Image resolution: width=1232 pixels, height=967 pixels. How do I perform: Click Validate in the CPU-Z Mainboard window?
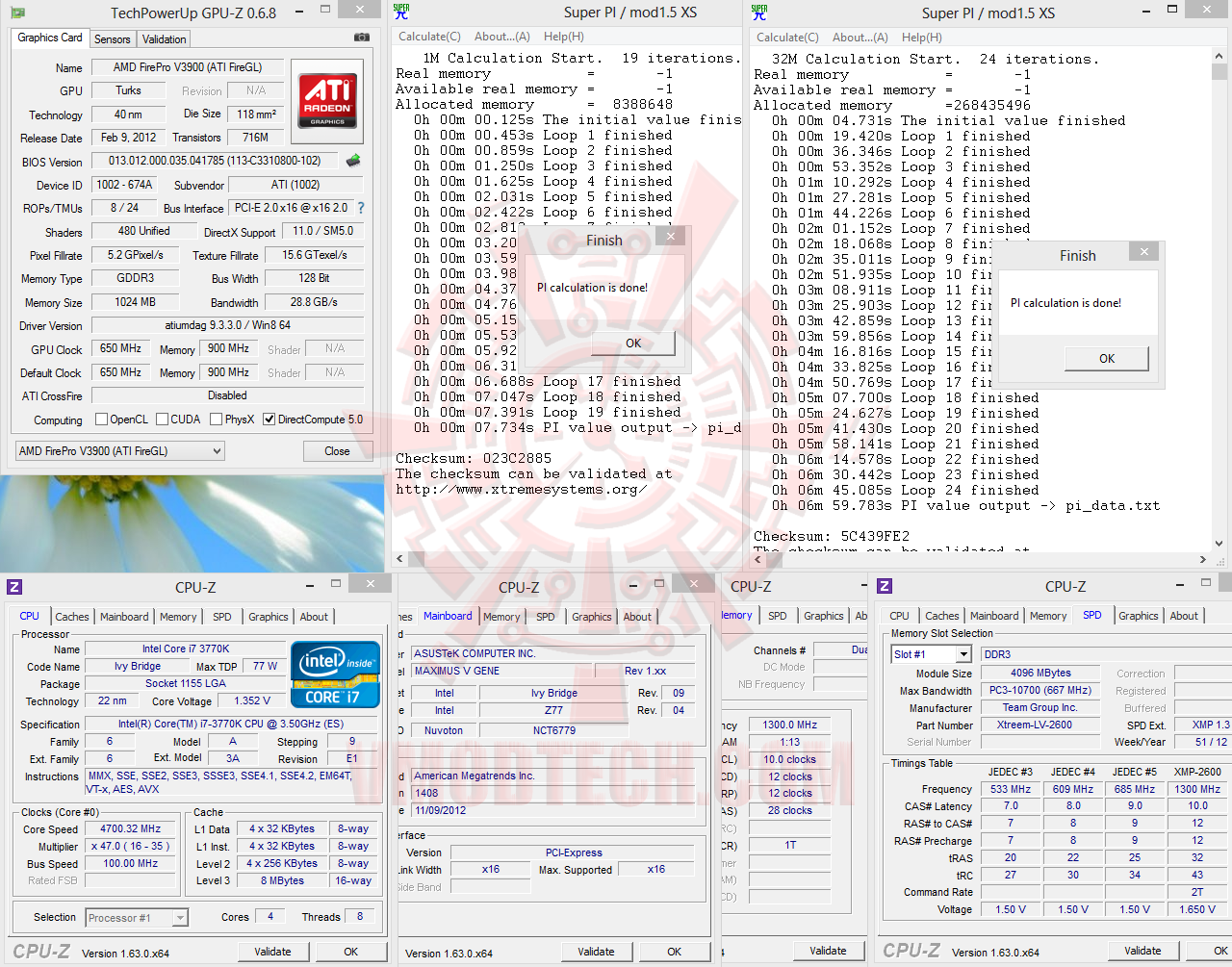coord(596,952)
